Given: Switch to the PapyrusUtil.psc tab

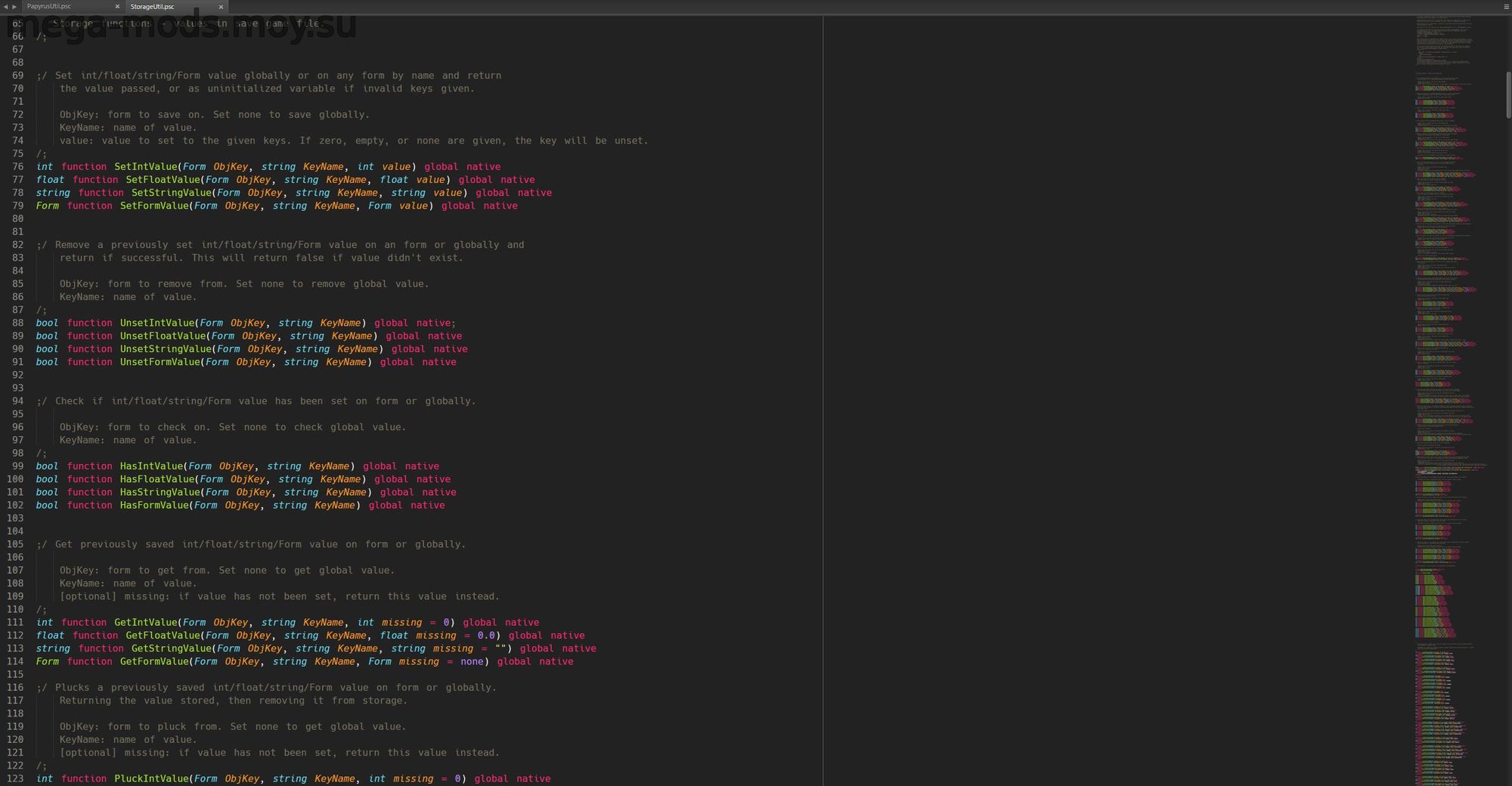Looking at the screenshot, I should [x=49, y=6].
